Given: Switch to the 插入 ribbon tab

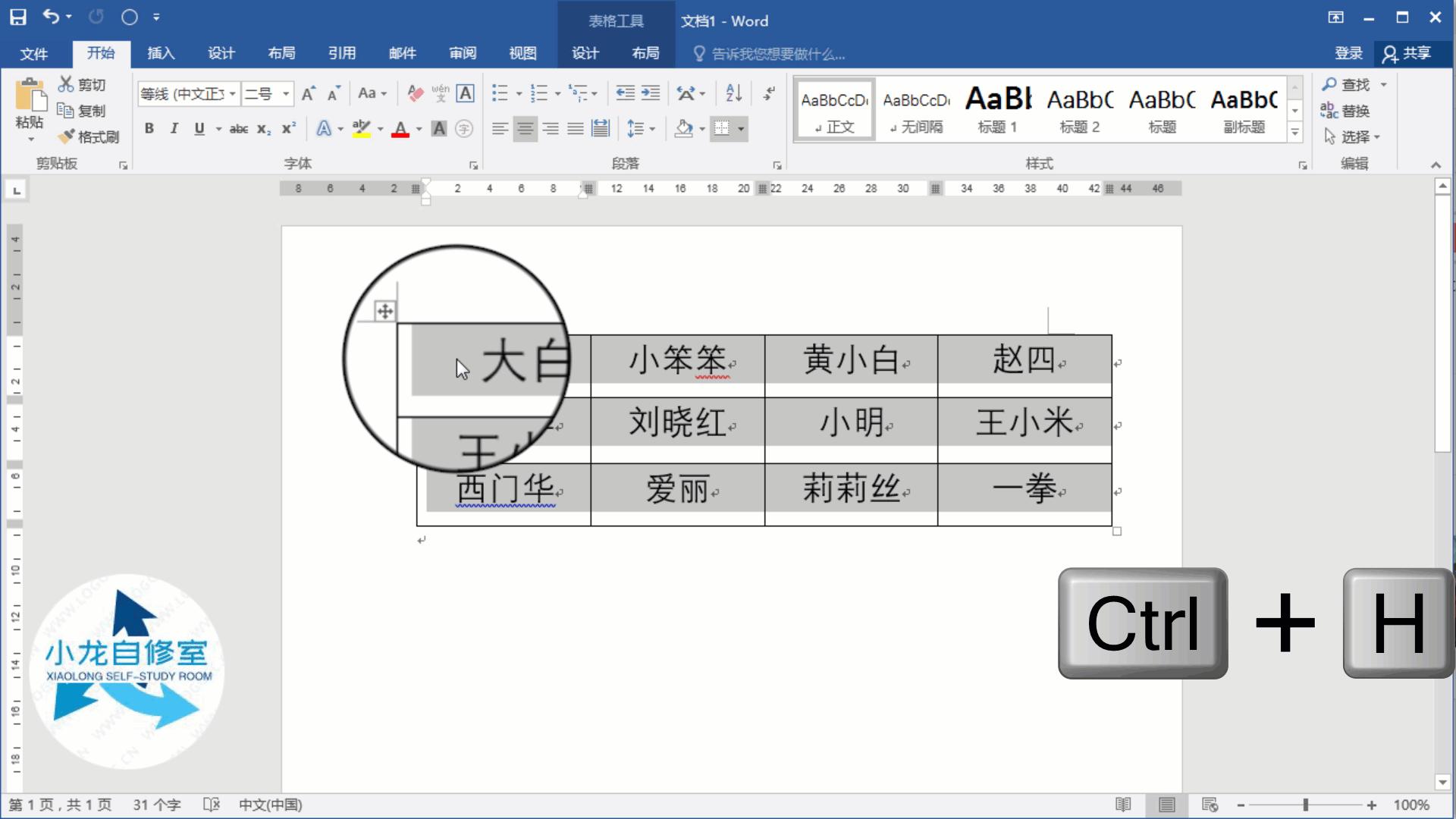Looking at the screenshot, I should tap(160, 53).
